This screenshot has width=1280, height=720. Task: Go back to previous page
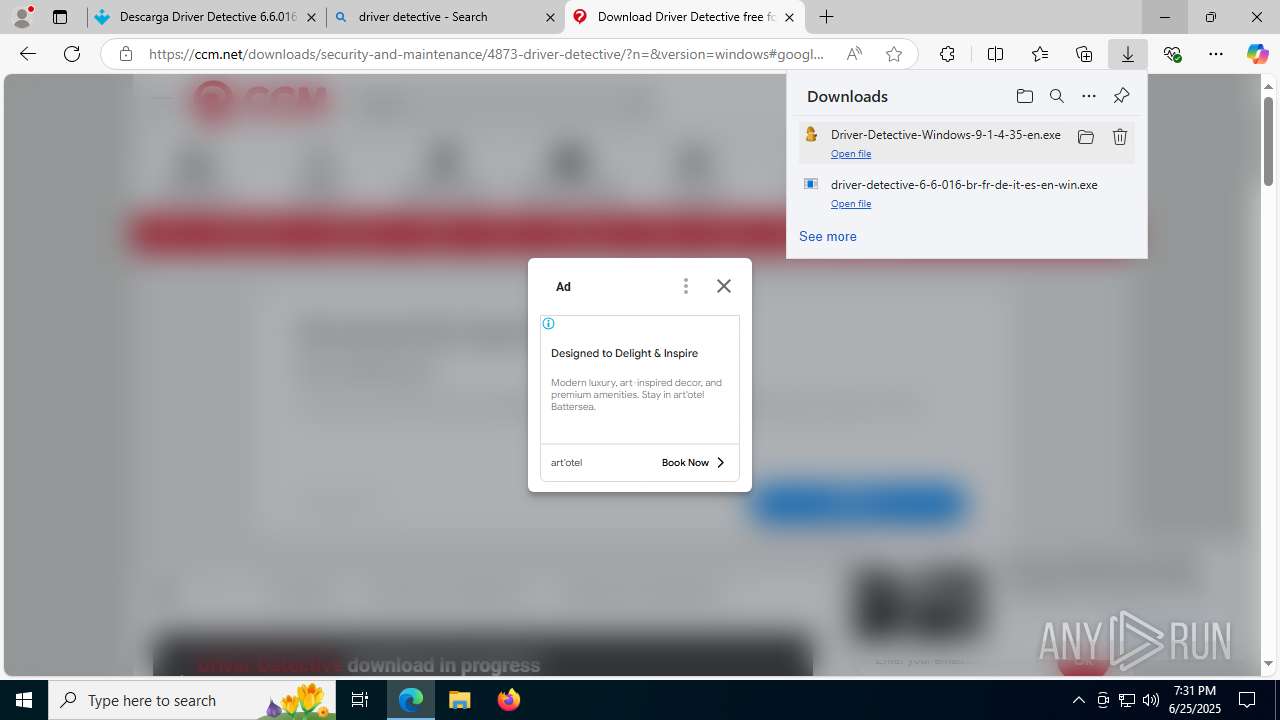pyautogui.click(x=28, y=54)
